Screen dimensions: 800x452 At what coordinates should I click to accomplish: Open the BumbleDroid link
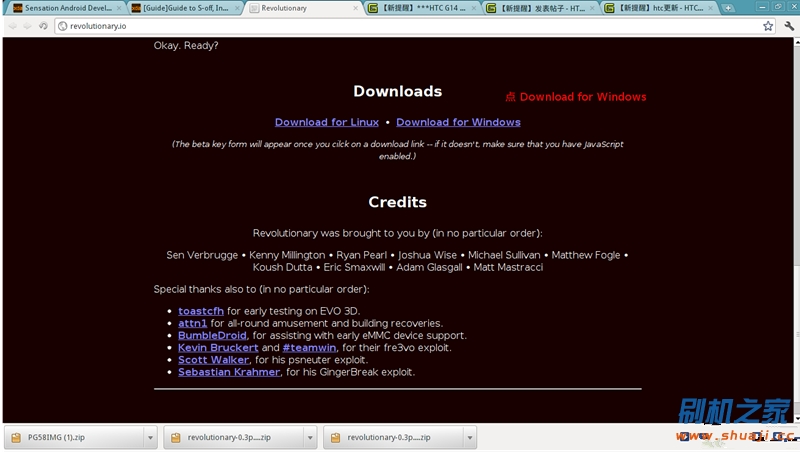click(x=212, y=336)
